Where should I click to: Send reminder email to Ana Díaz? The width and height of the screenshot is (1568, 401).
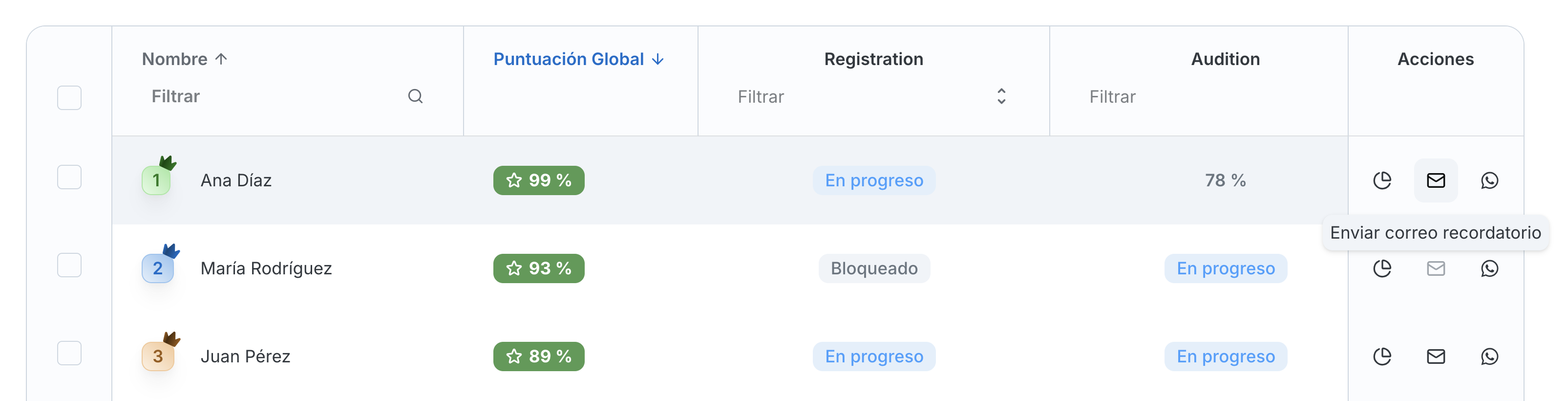coord(1435,180)
